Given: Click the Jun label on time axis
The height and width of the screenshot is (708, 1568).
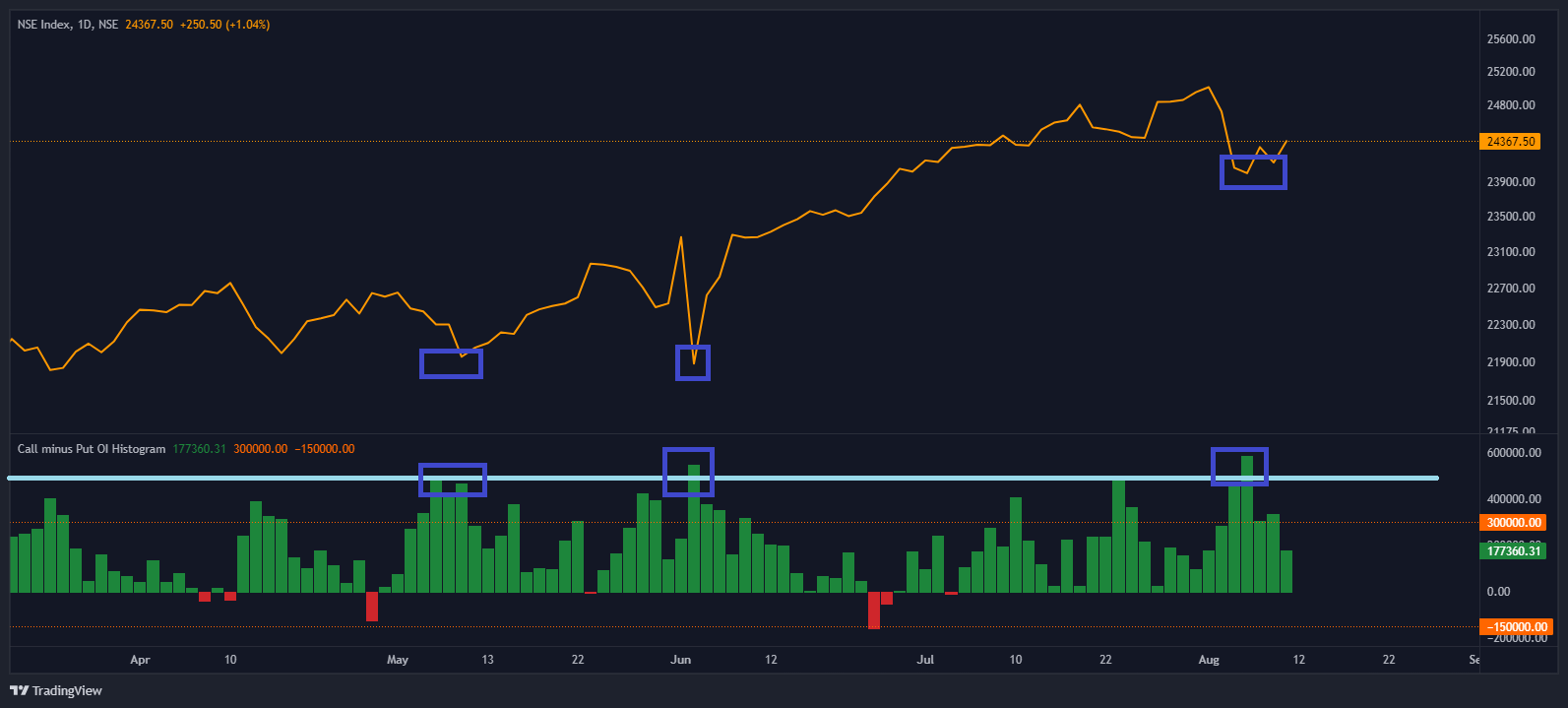Looking at the screenshot, I should [x=680, y=660].
